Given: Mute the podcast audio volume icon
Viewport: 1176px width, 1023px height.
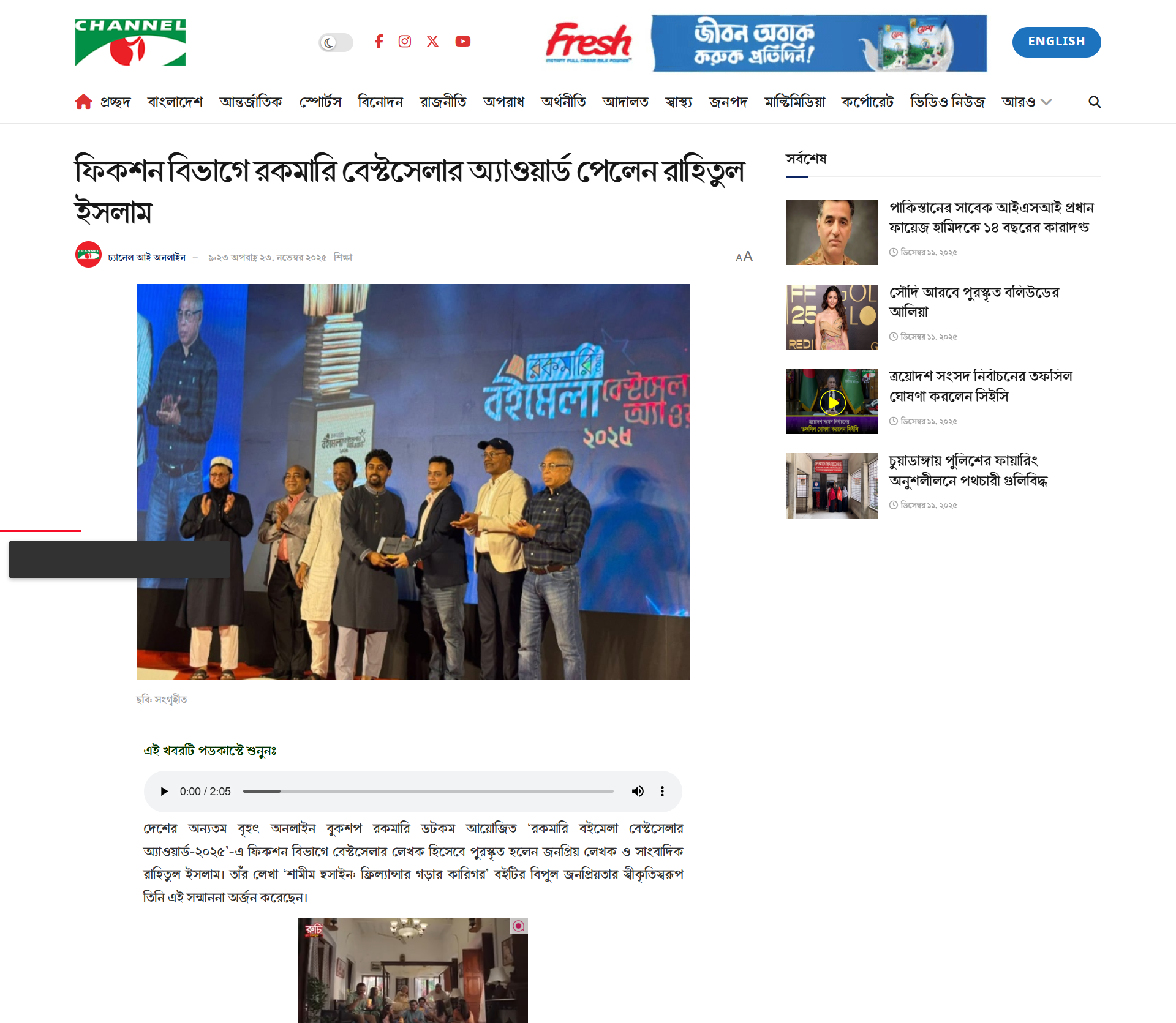Looking at the screenshot, I should (638, 791).
